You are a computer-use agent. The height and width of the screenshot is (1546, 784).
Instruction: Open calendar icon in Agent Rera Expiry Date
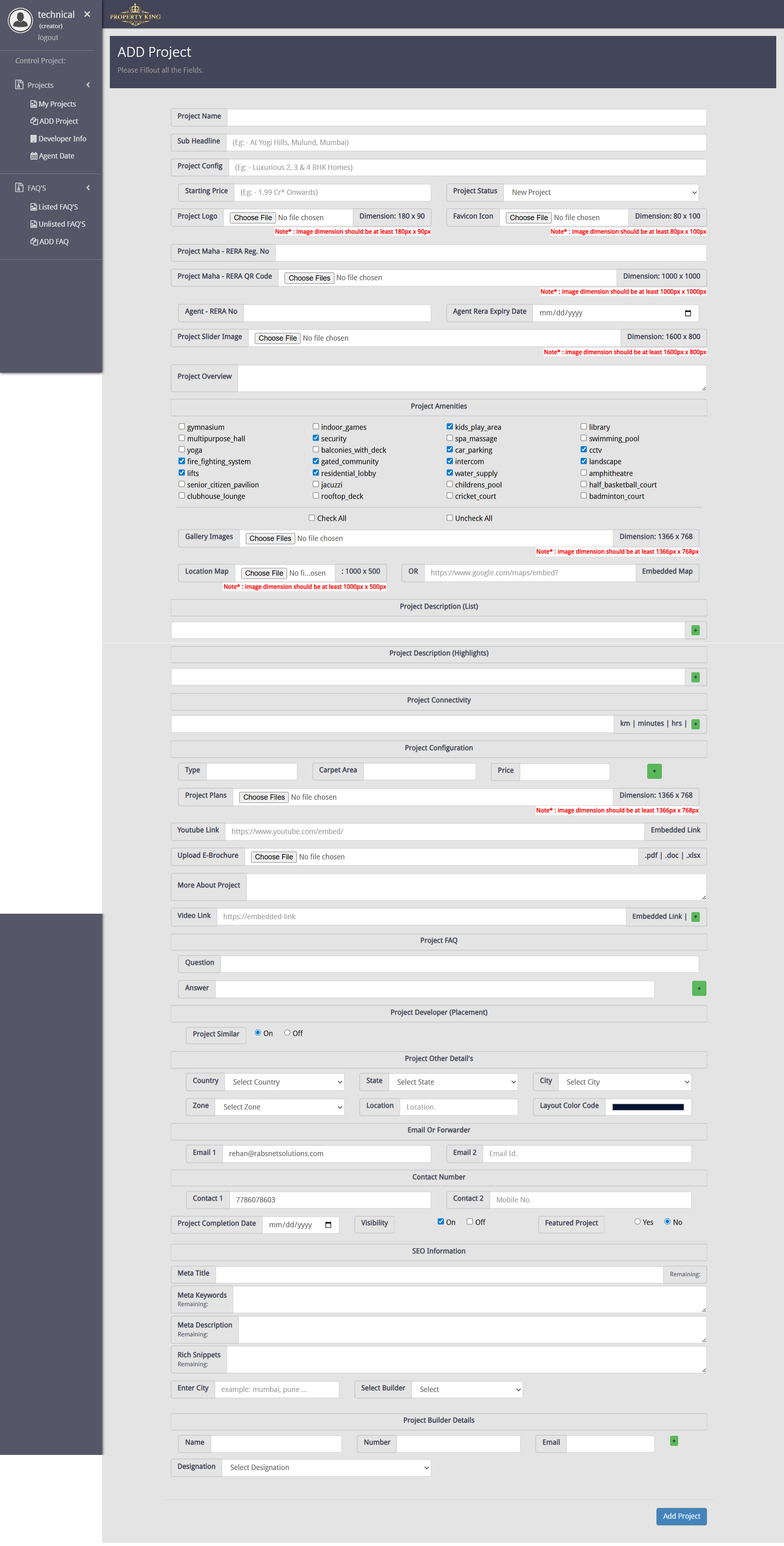[687, 313]
